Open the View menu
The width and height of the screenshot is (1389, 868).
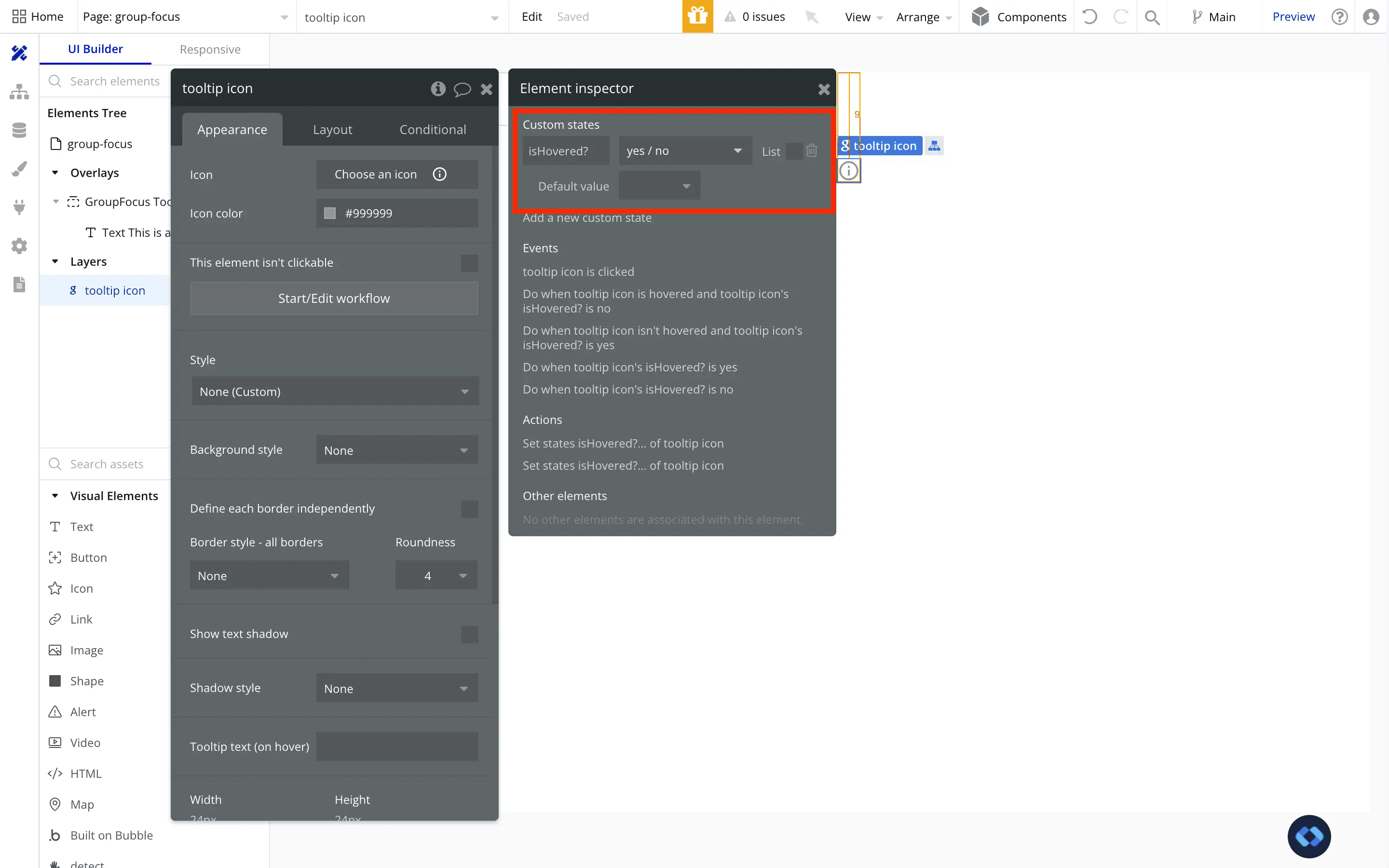pos(863,17)
